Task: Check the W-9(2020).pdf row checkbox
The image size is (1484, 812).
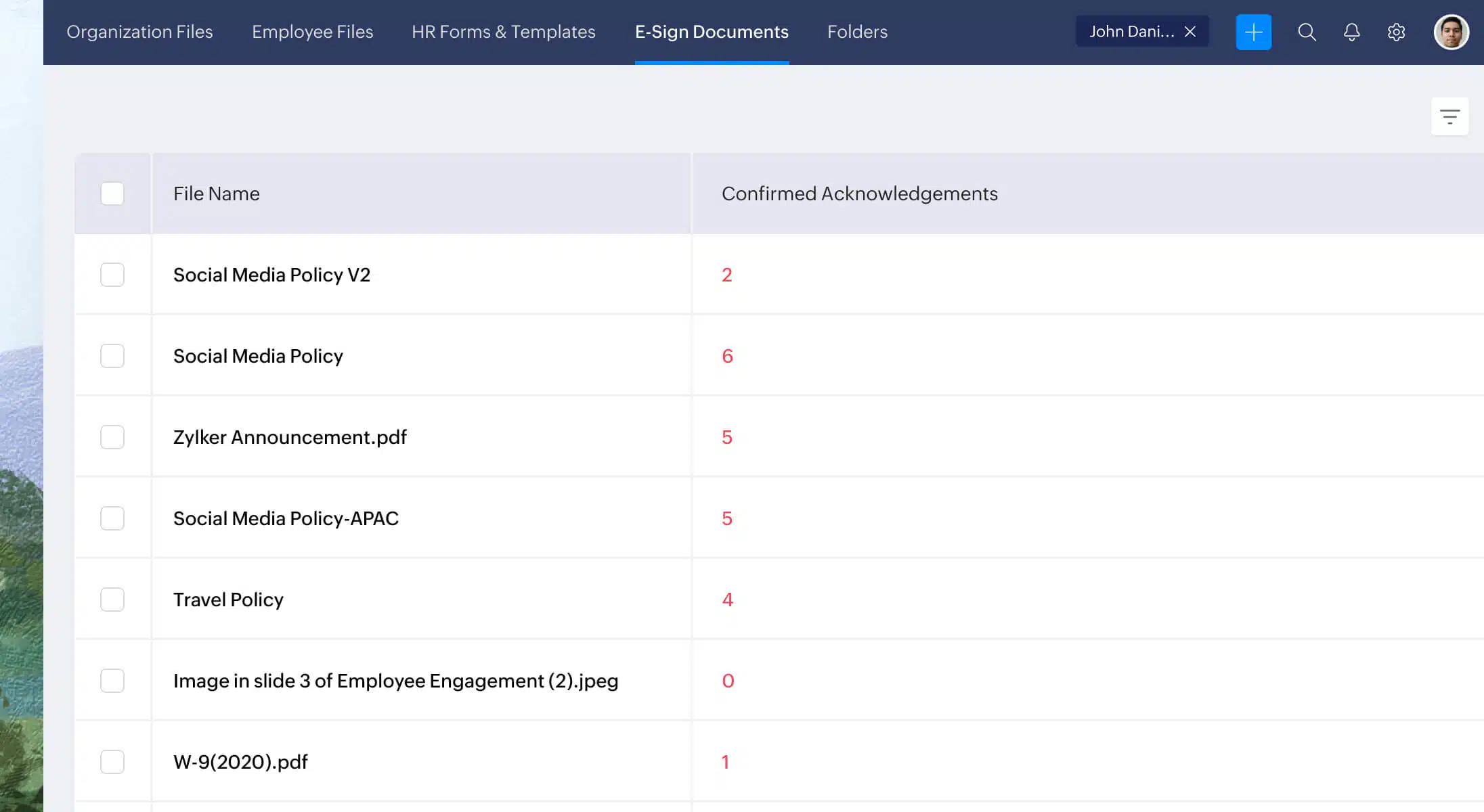Action: 112,762
